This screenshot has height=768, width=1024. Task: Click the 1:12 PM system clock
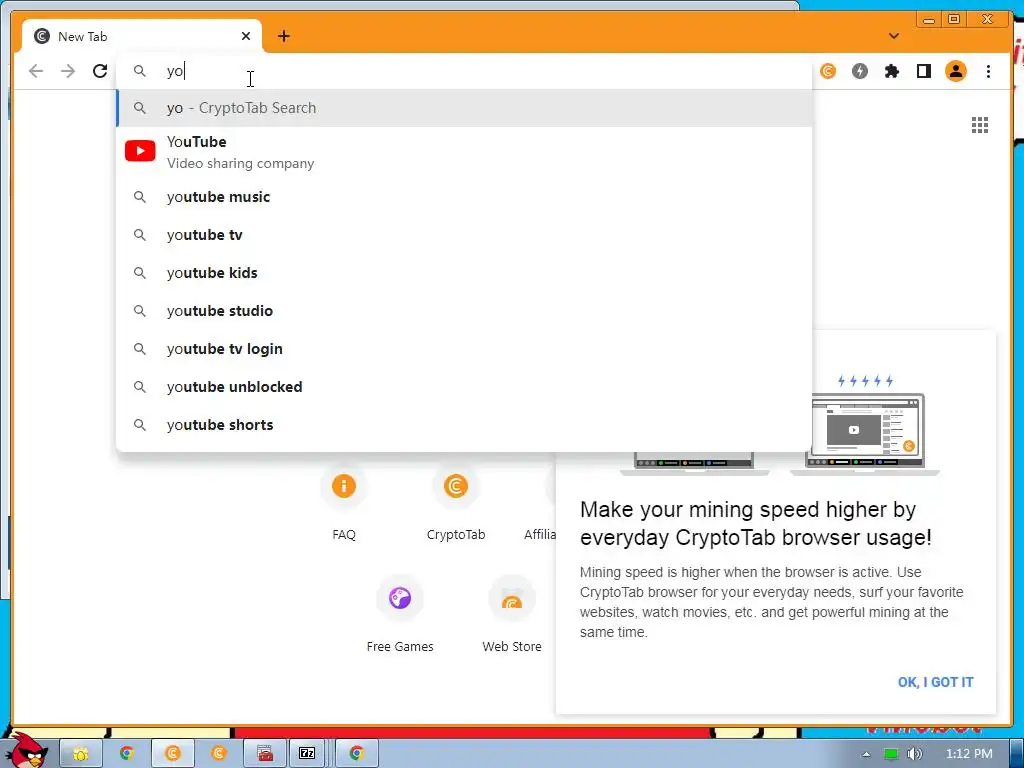pos(969,754)
